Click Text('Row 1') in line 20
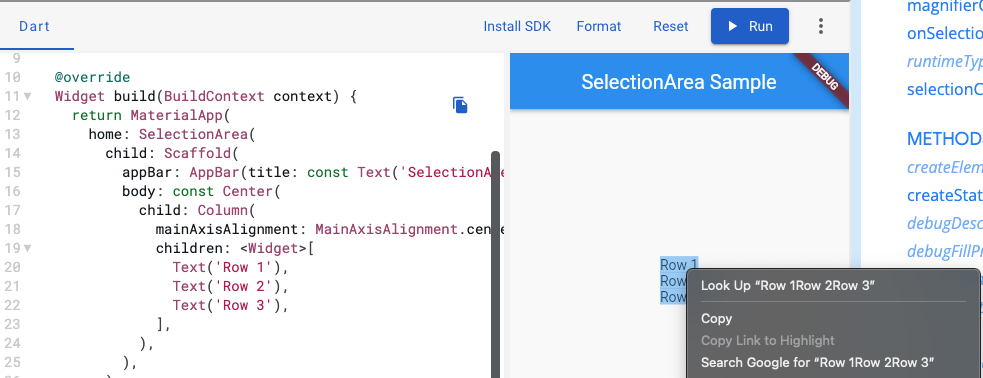This screenshot has width=983, height=378. point(228,267)
